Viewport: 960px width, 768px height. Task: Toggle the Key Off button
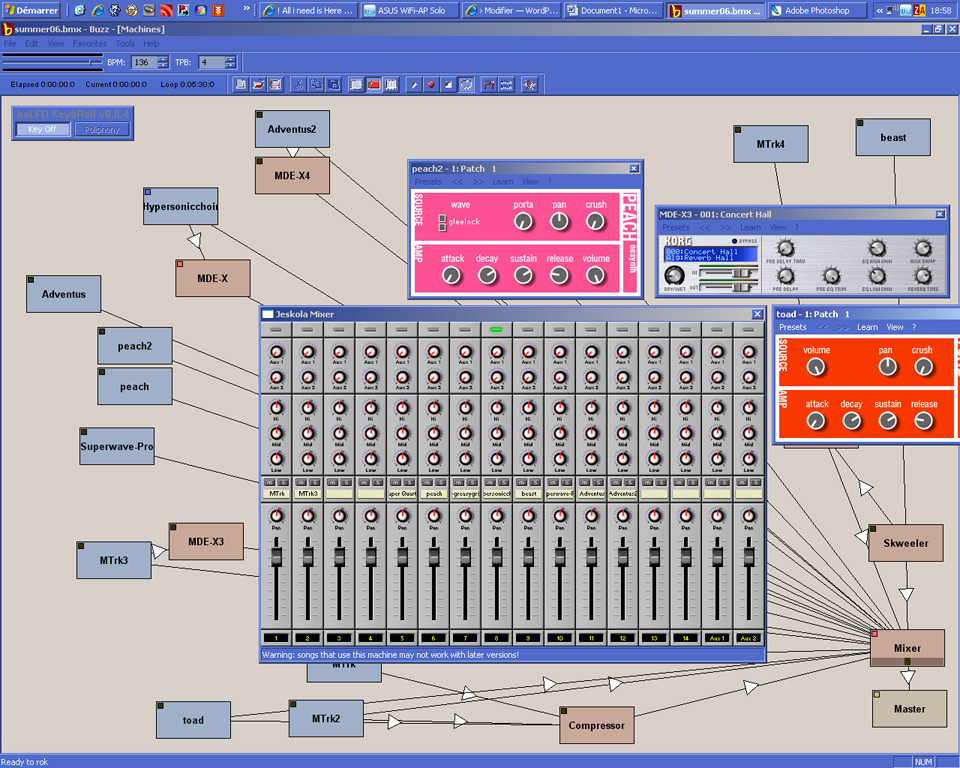point(42,129)
